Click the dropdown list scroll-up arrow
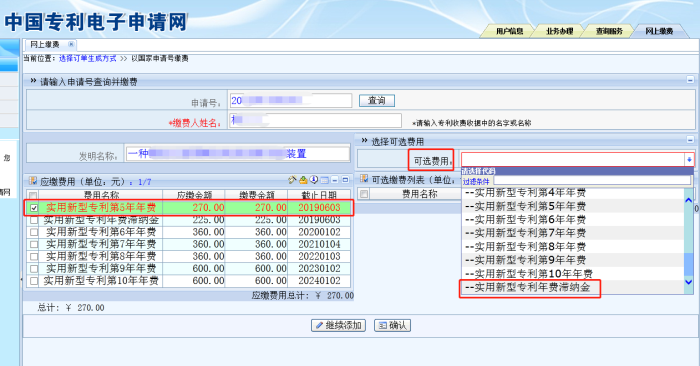This screenshot has height=366, width=700. click(688, 201)
